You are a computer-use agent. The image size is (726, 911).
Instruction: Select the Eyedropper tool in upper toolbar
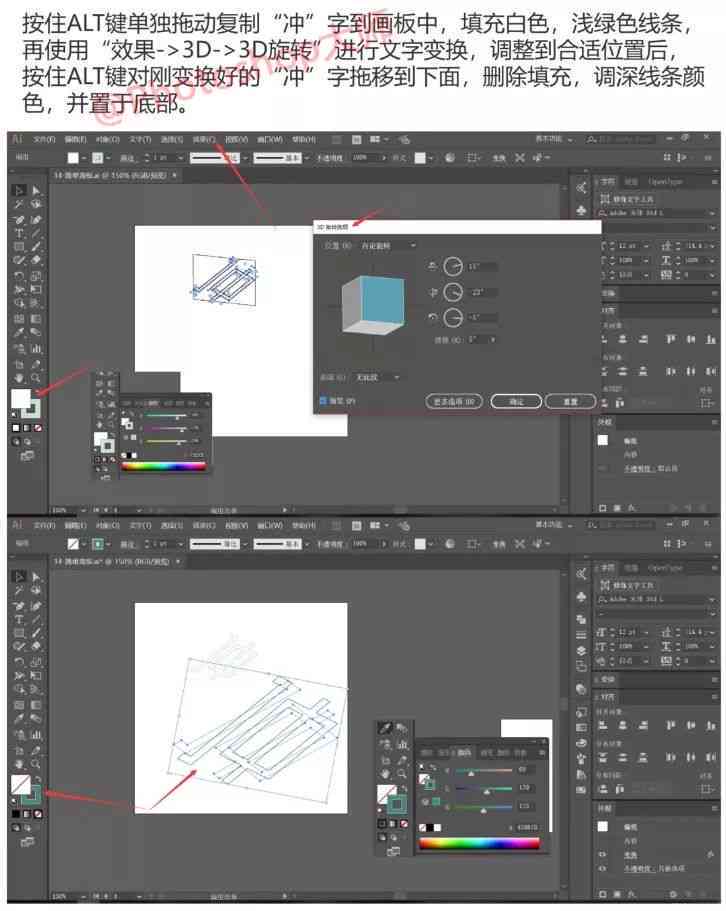tap(19, 333)
